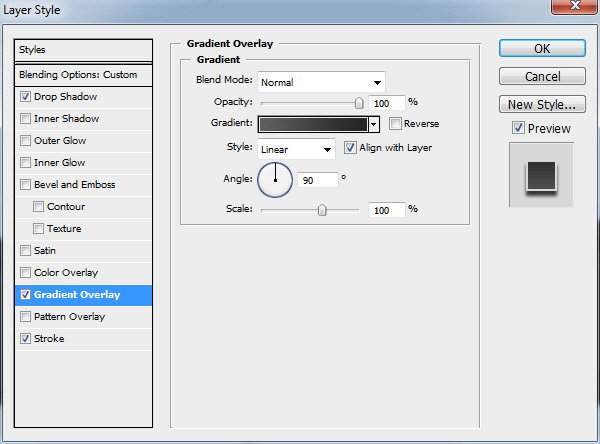600x444 pixels.
Task: Open the Style Linear dropdown
Action: click(296, 149)
